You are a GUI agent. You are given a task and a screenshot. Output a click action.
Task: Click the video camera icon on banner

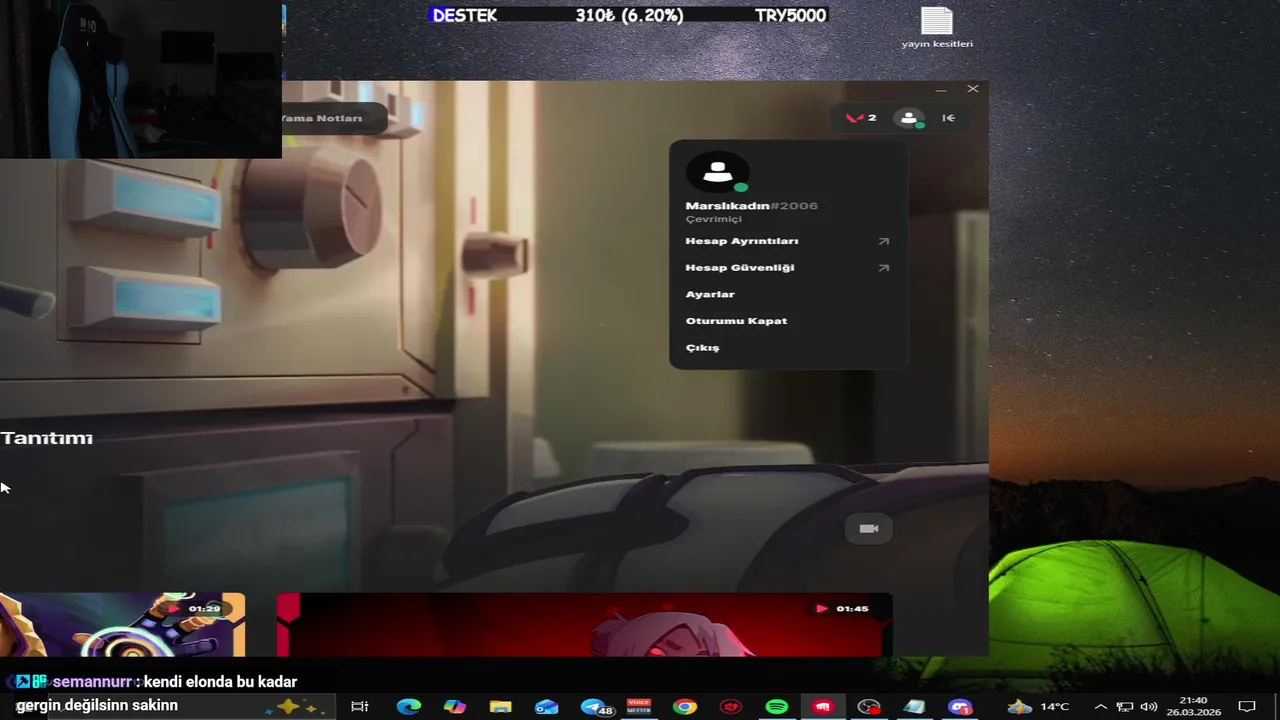869,529
